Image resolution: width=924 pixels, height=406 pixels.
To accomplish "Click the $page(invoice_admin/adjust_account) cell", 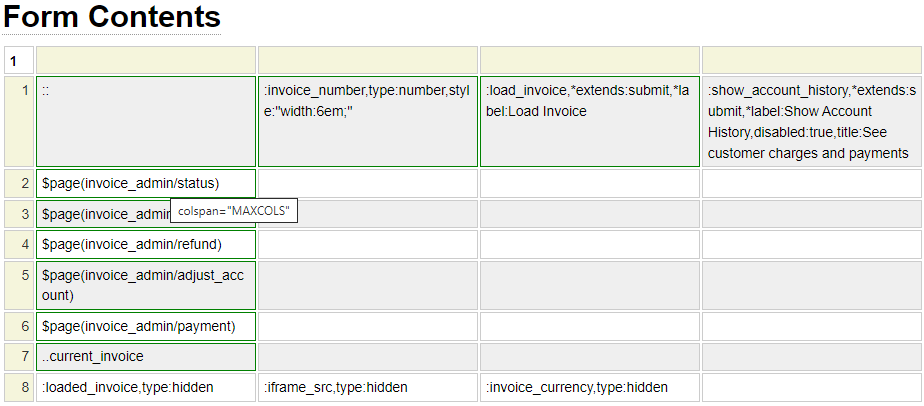I will [146, 285].
